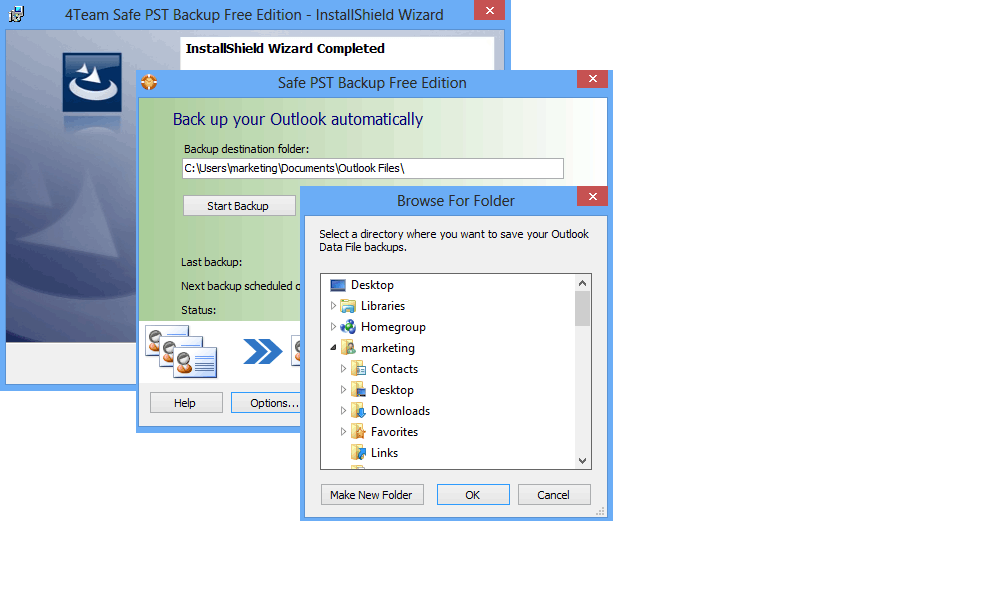The height and width of the screenshot is (600, 1000).
Task: Select the Favorites folder label
Action: point(394,432)
